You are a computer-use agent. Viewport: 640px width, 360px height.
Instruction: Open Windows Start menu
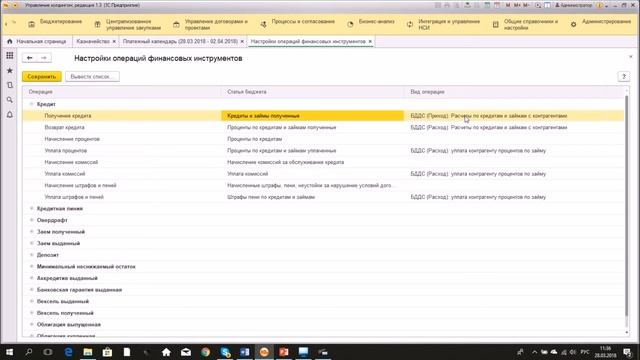pyautogui.click(x=9, y=352)
